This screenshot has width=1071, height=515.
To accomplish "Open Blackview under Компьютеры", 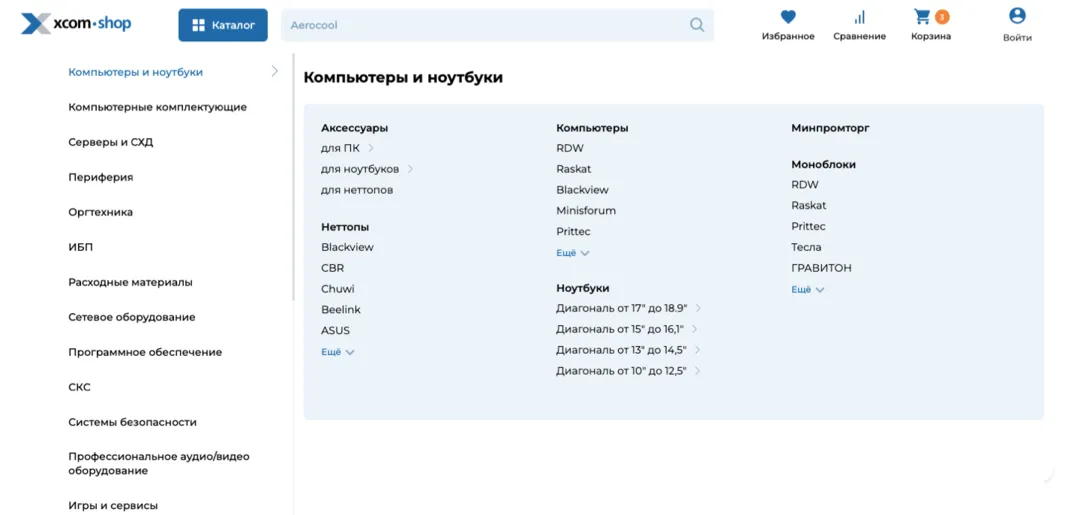I will point(583,190).
